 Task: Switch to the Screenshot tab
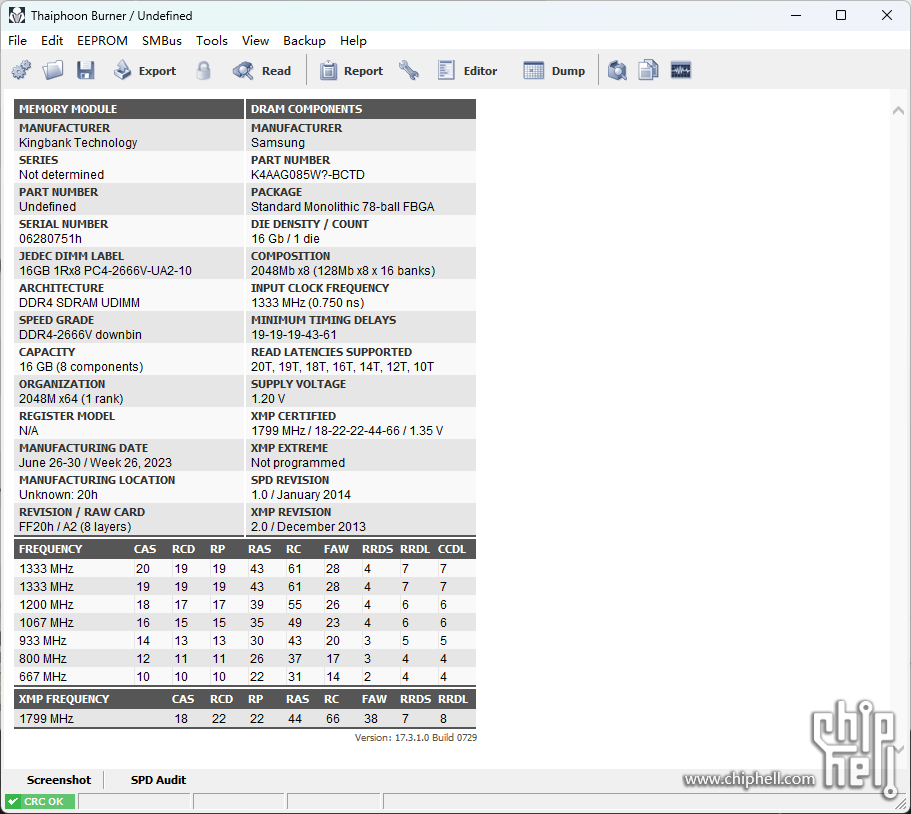coord(59,780)
